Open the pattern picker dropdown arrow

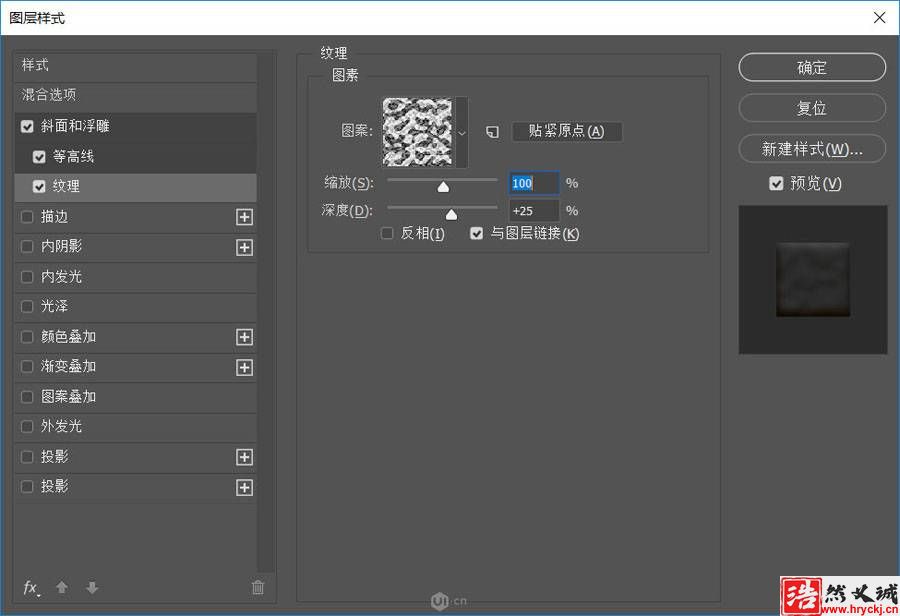coord(461,133)
